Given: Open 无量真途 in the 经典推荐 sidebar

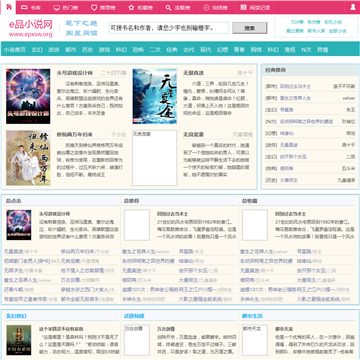Looking at the screenshot, I should point(289,145).
